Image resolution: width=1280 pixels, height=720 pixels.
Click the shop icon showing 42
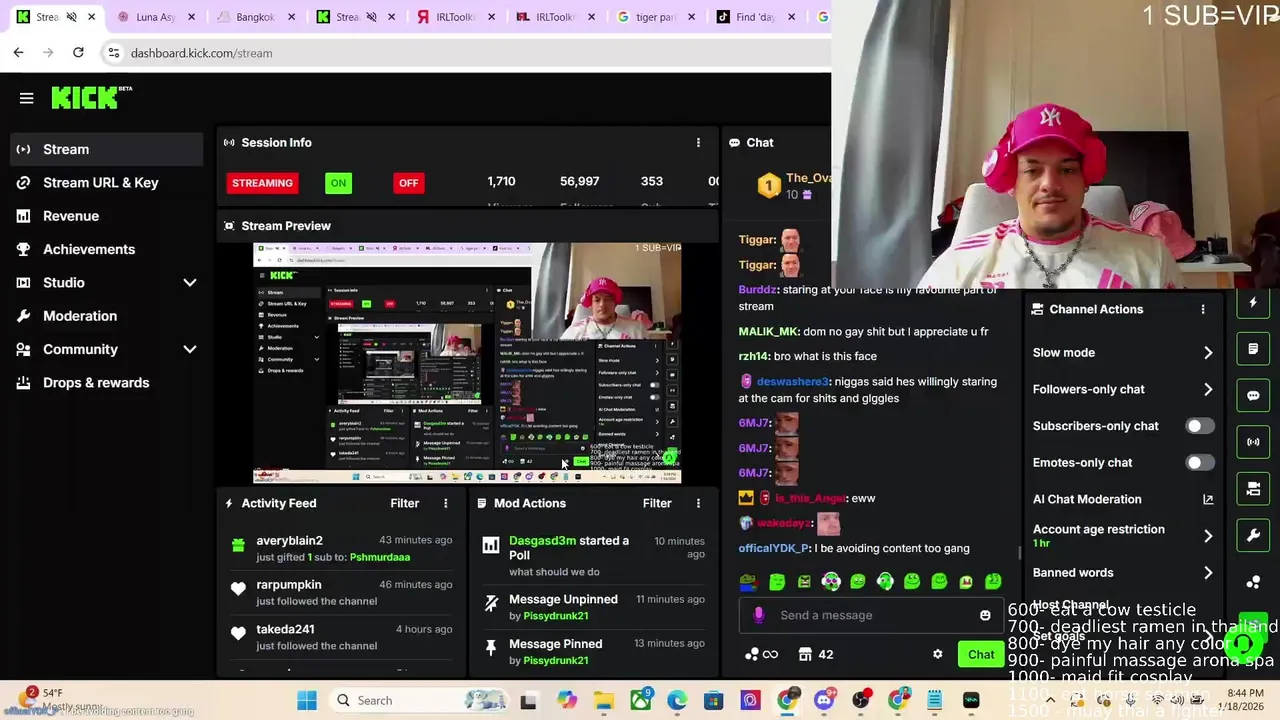[x=816, y=654]
